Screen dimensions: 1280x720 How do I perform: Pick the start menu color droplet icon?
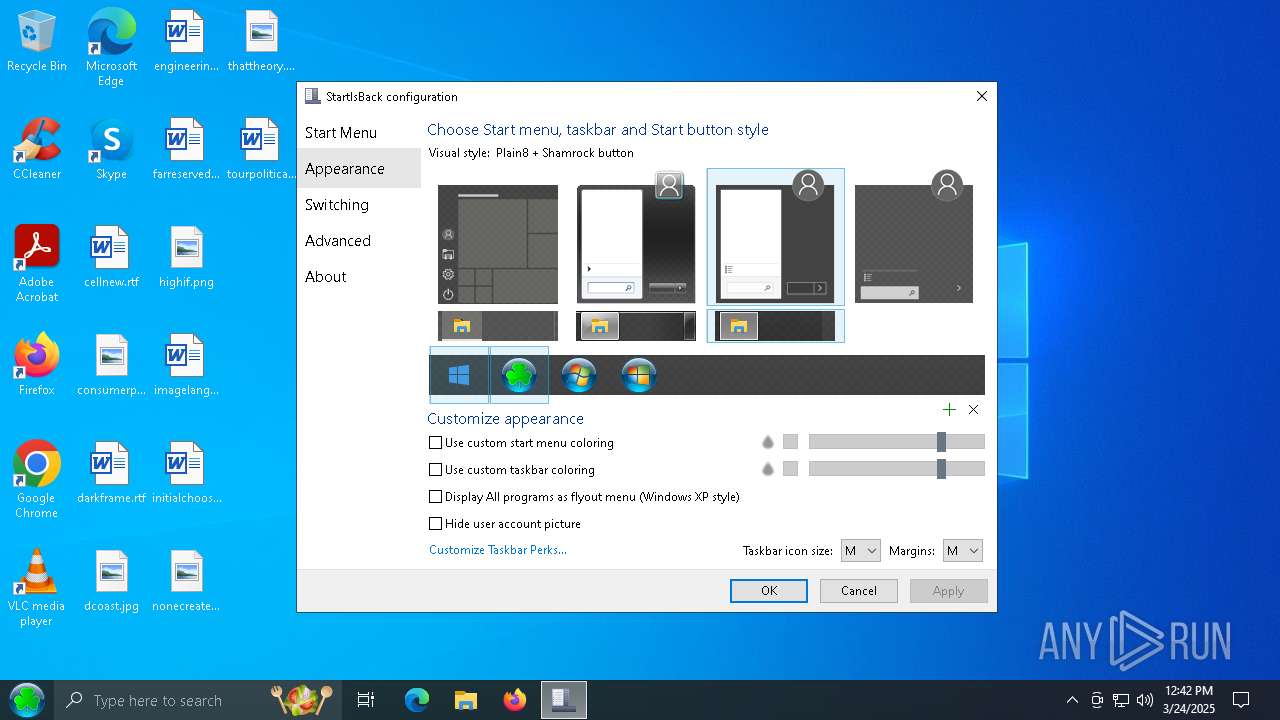768,442
